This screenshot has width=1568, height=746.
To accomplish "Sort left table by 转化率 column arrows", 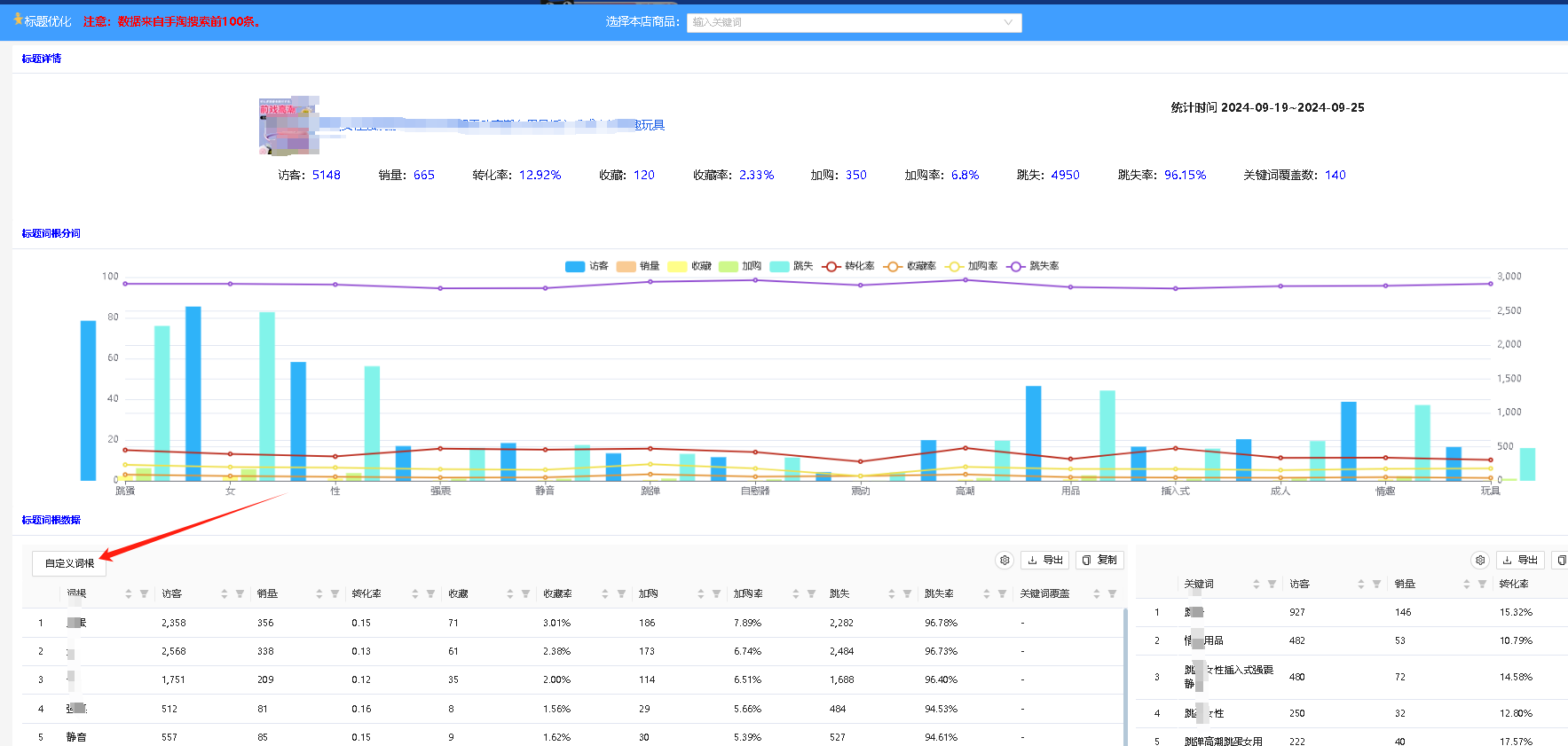I will (x=414, y=593).
